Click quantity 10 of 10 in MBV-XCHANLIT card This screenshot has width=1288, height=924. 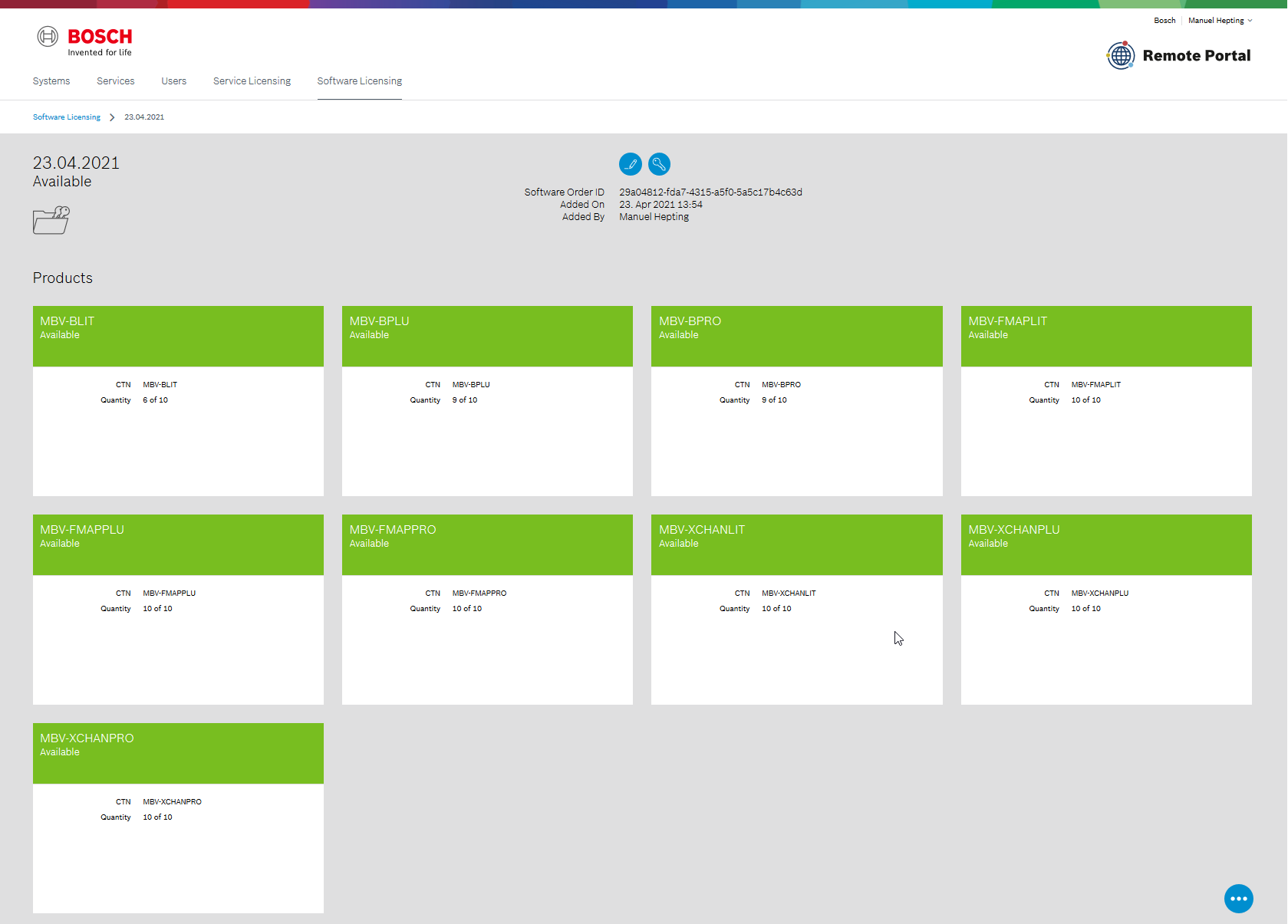tap(777, 609)
